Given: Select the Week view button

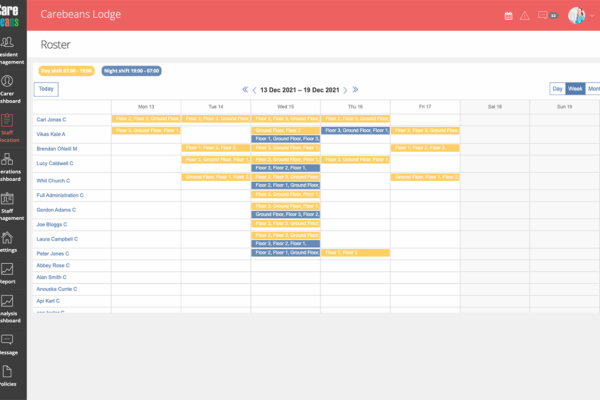Looking at the screenshot, I should (x=575, y=89).
